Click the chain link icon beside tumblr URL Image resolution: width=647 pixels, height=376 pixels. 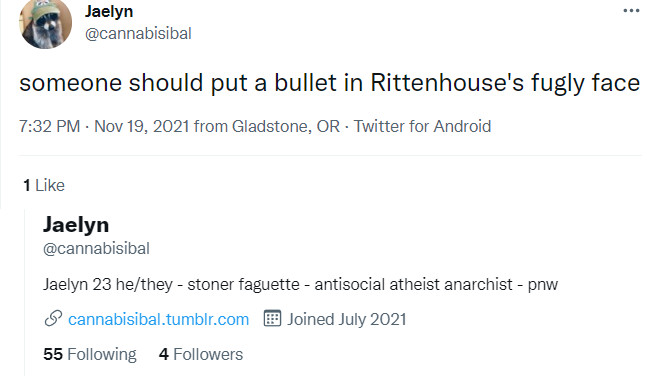coord(53,319)
